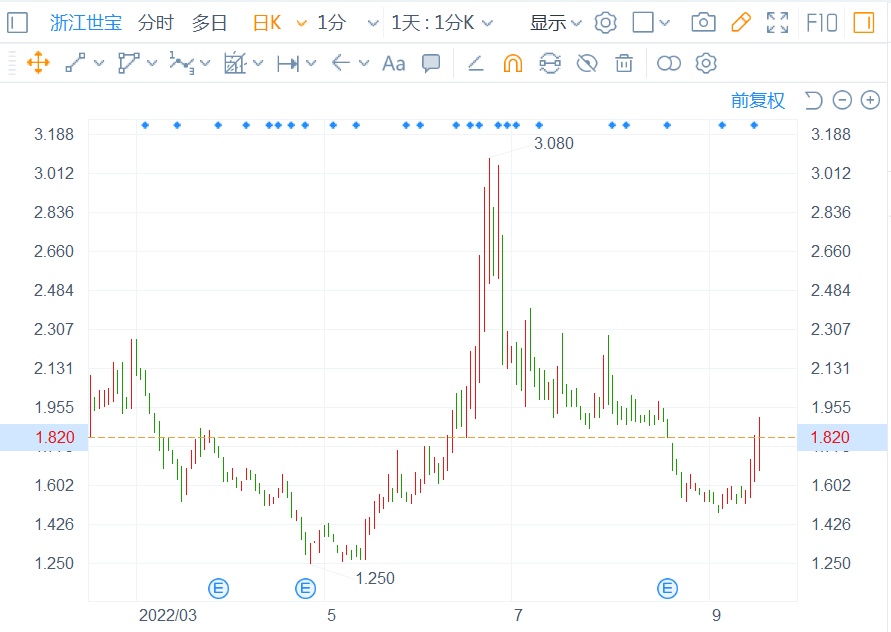Select the move crosshair cursor tool

(x=38, y=63)
